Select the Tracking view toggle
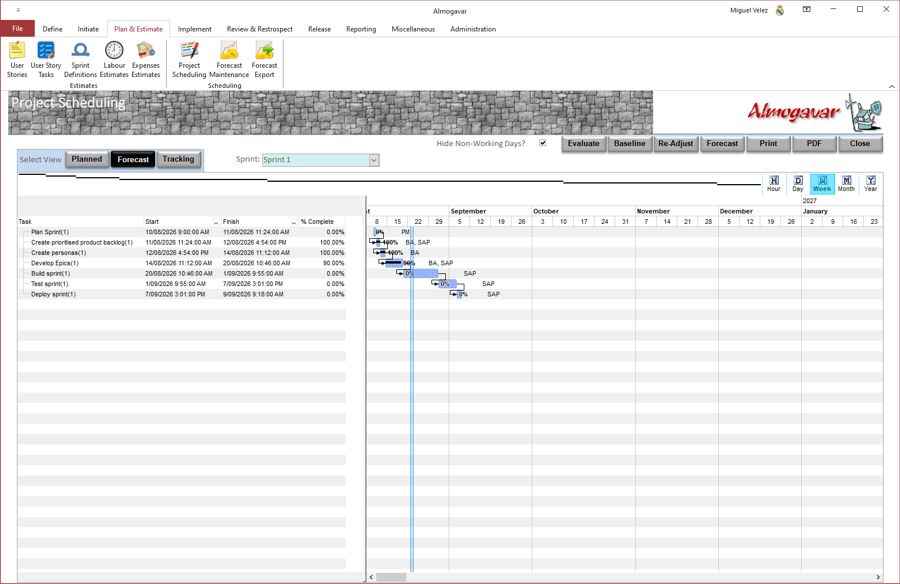 [179, 159]
